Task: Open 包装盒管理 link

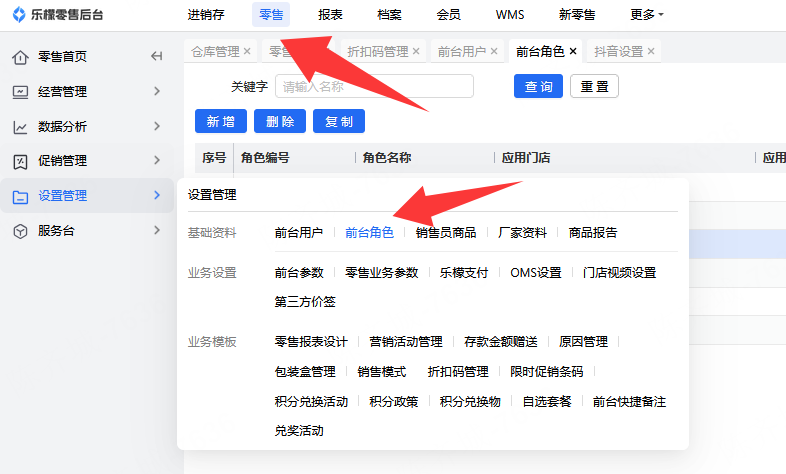Action: click(305, 372)
